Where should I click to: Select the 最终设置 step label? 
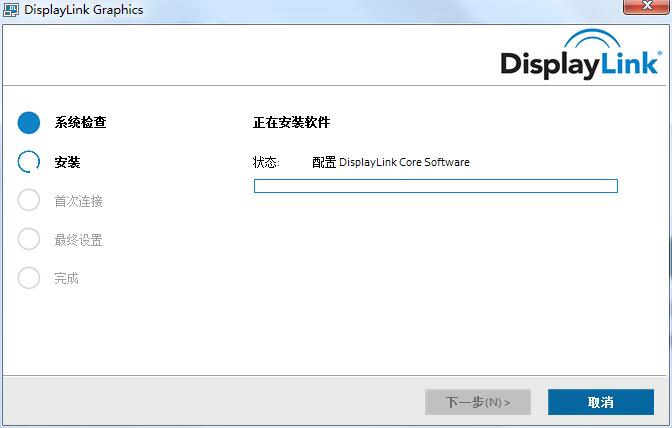coord(78,240)
